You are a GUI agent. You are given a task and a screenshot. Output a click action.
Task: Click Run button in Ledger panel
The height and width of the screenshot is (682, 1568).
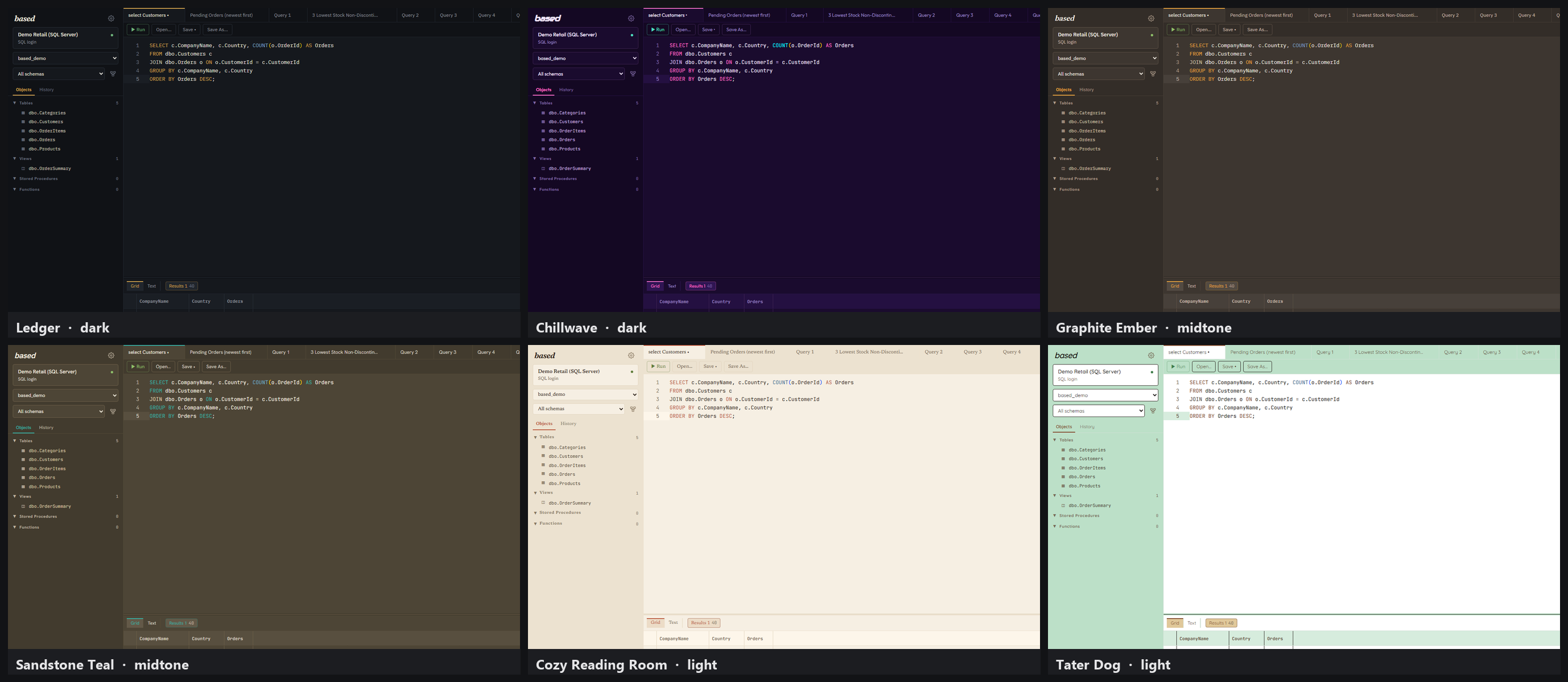[138, 29]
